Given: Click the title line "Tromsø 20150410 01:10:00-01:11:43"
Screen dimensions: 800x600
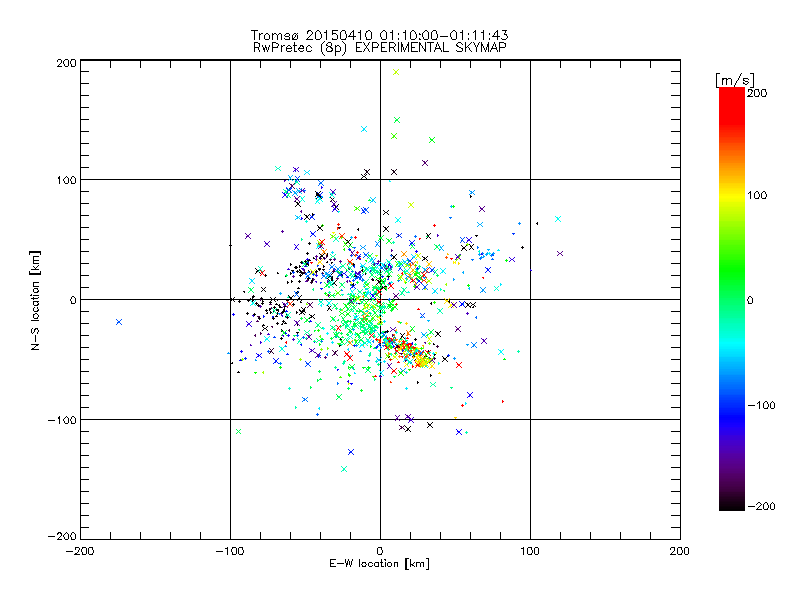Looking at the screenshot, I should click(x=379, y=35).
